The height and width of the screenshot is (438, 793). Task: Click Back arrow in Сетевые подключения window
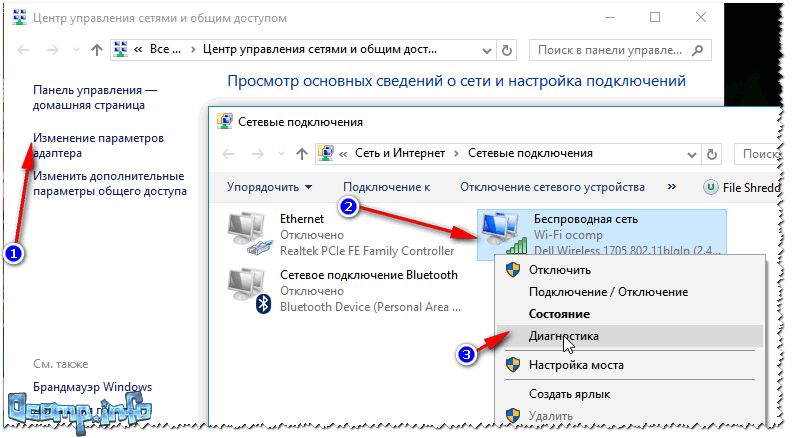tap(228, 154)
